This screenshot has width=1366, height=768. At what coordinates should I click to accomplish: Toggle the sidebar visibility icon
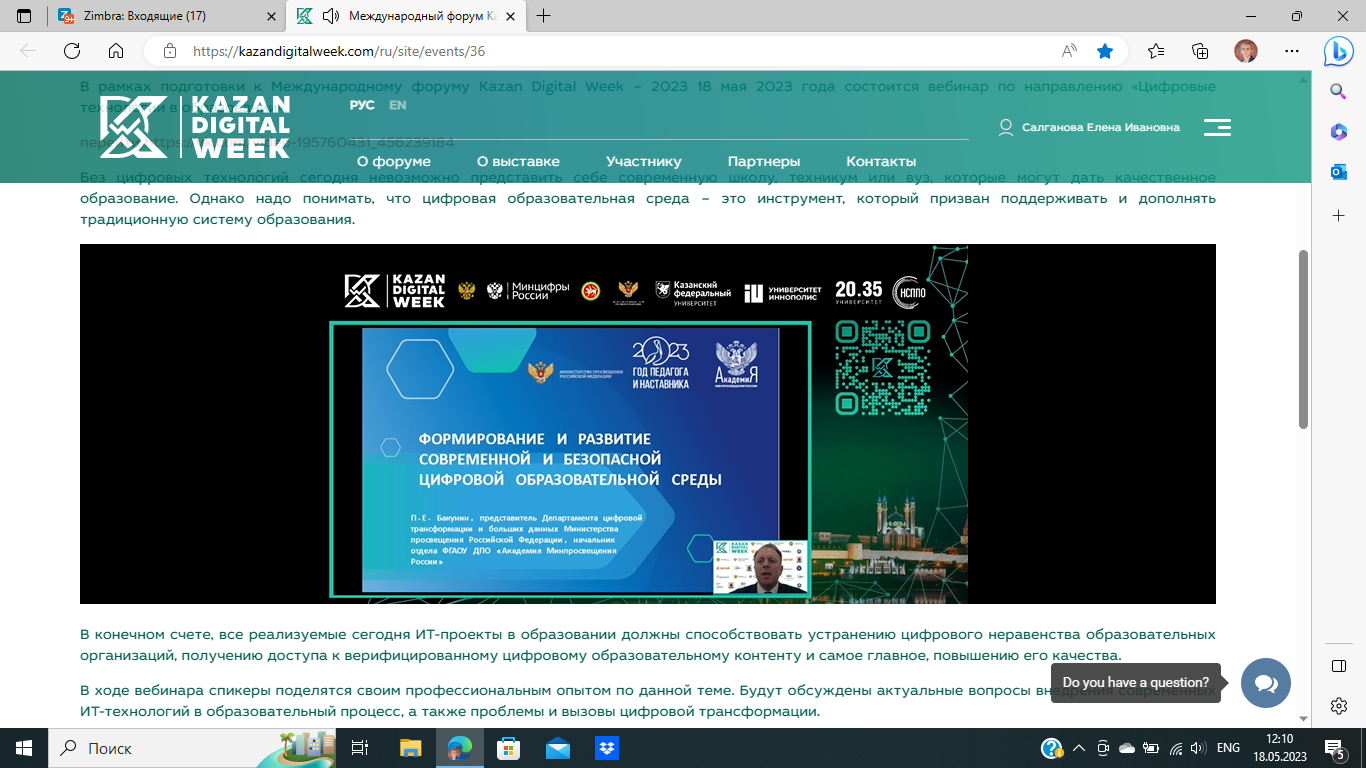coord(1339,666)
